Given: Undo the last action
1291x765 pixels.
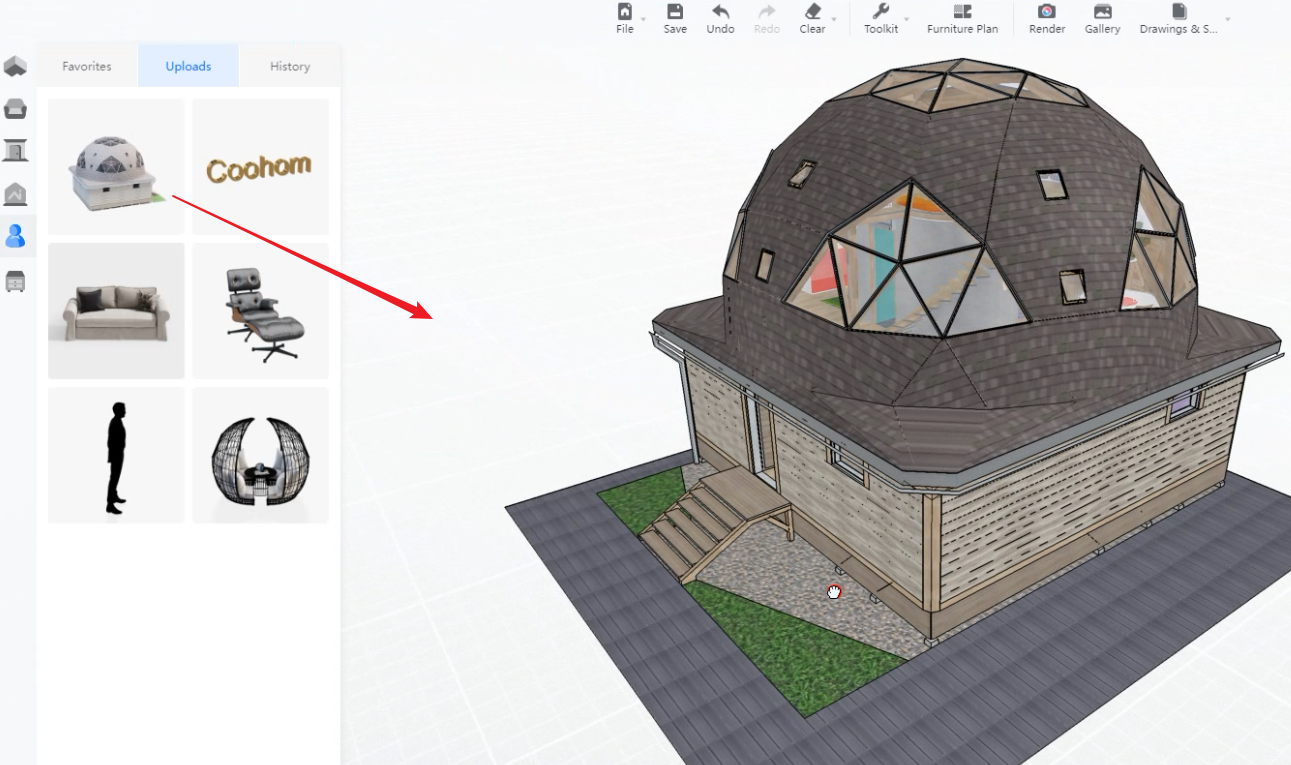Looking at the screenshot, I should click(720, 18).
